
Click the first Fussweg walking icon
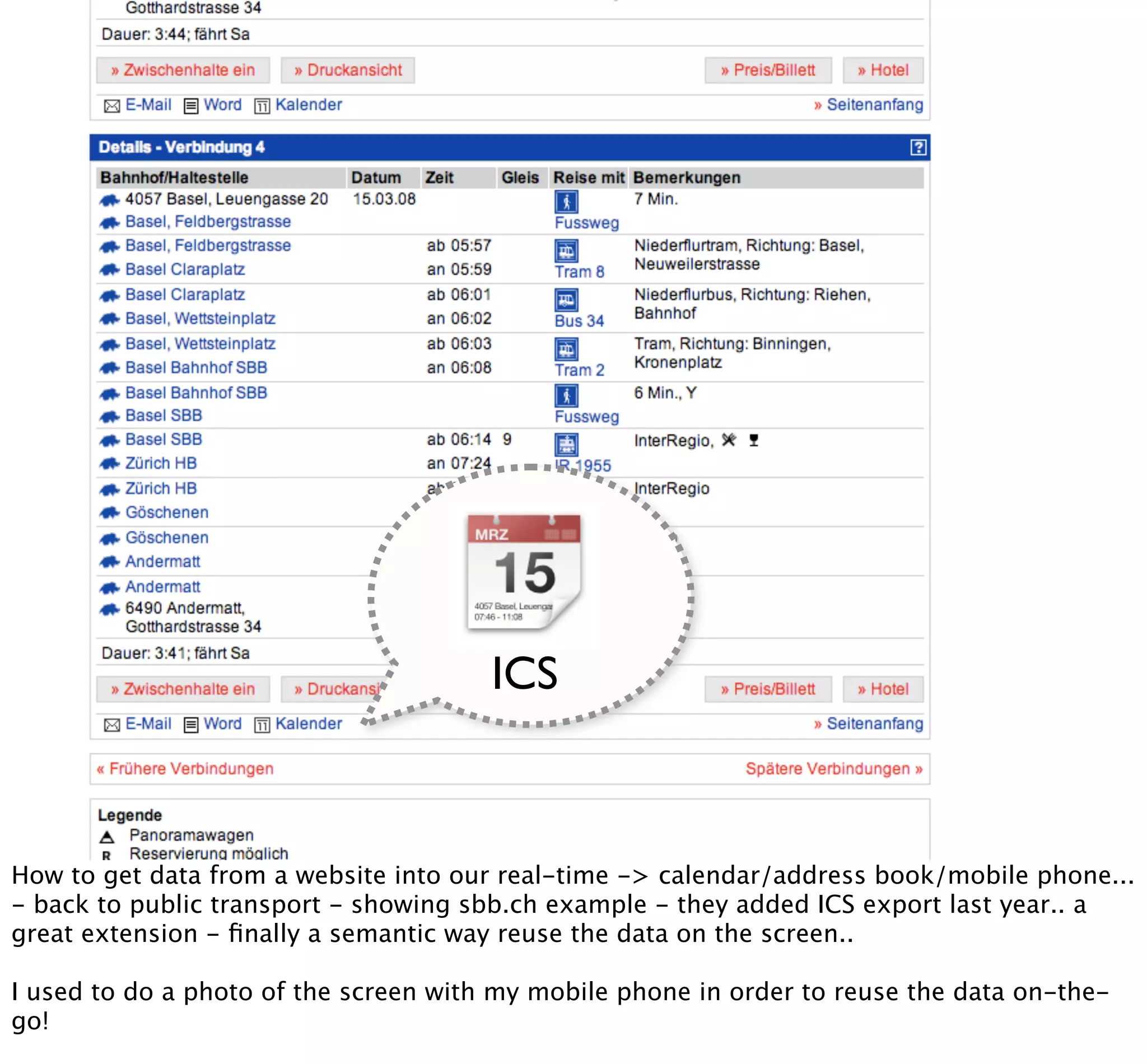point(566,202)
